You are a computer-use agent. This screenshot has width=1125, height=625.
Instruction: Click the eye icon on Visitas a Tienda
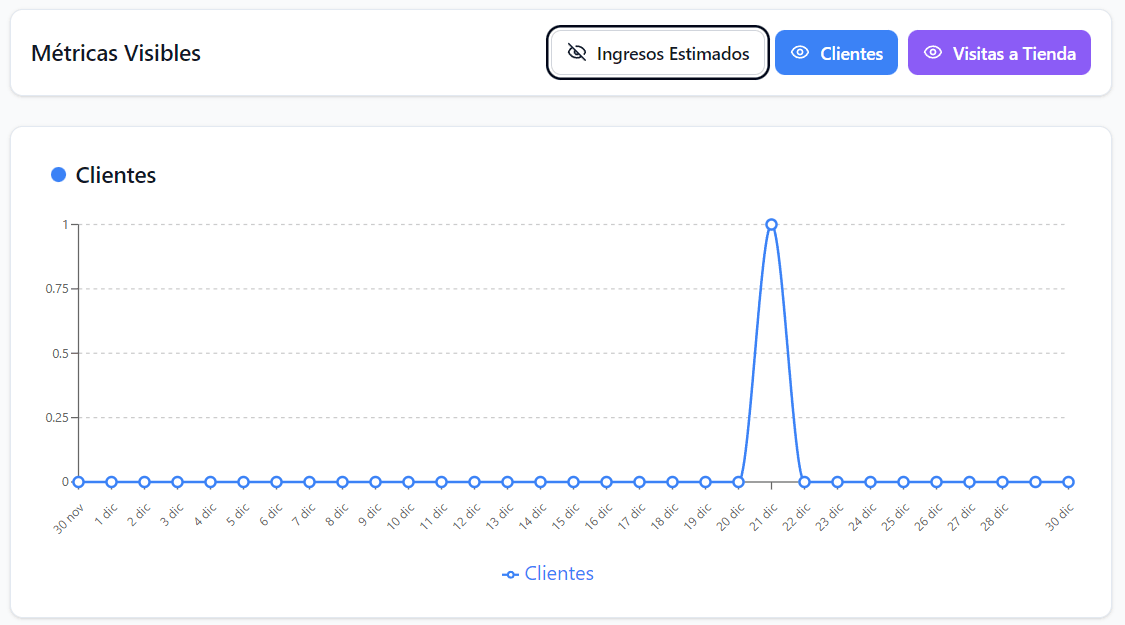click(934, 52)
